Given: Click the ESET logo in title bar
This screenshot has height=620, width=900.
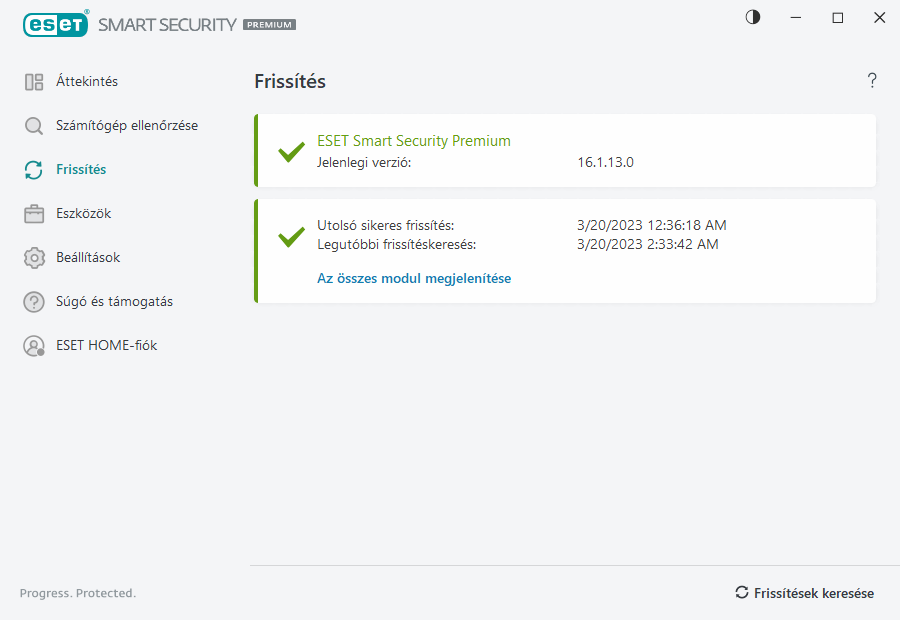Looking at the screenshot, I should point(56,23).
